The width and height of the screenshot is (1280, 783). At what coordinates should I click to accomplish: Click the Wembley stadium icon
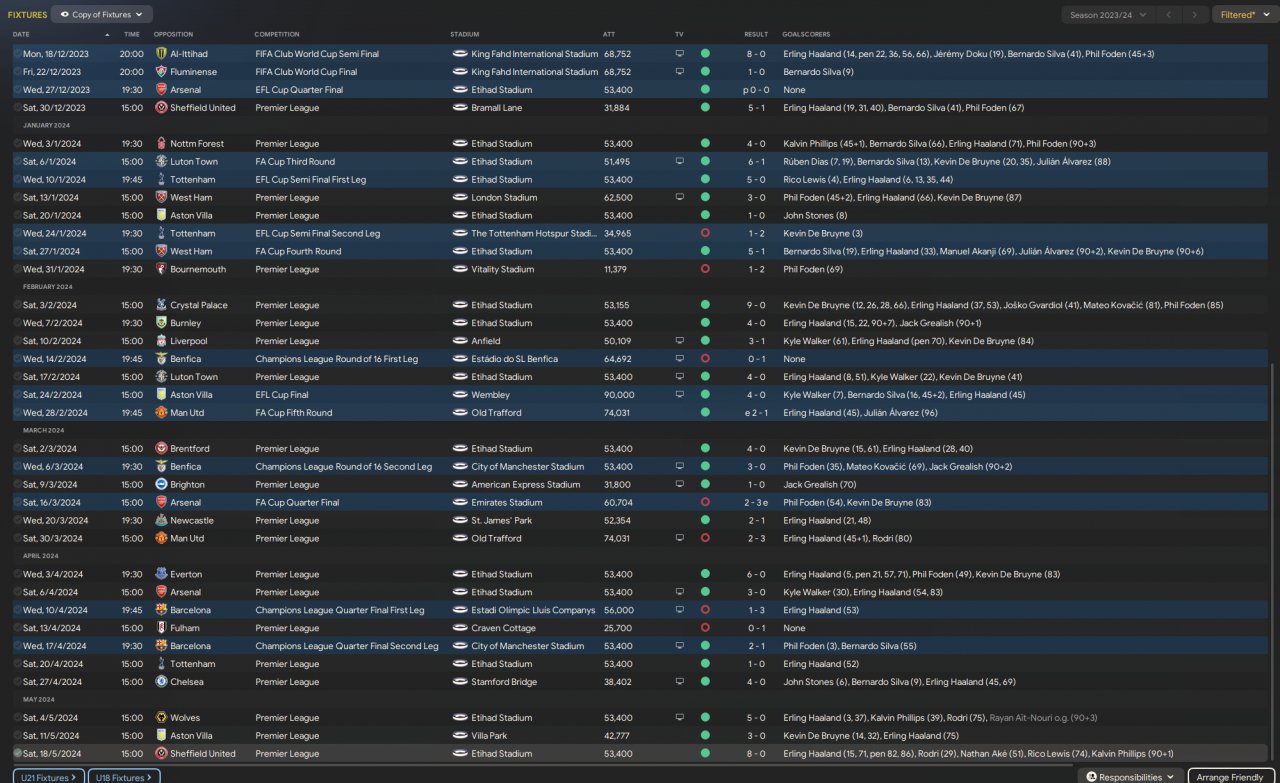click(x=460, y=395)
